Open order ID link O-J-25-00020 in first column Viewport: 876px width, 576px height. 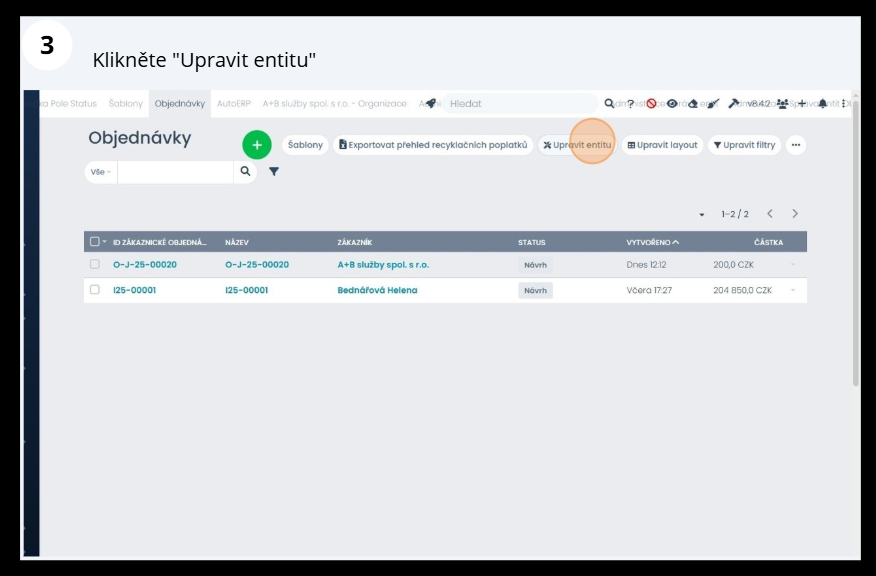[x=145, y=264]
